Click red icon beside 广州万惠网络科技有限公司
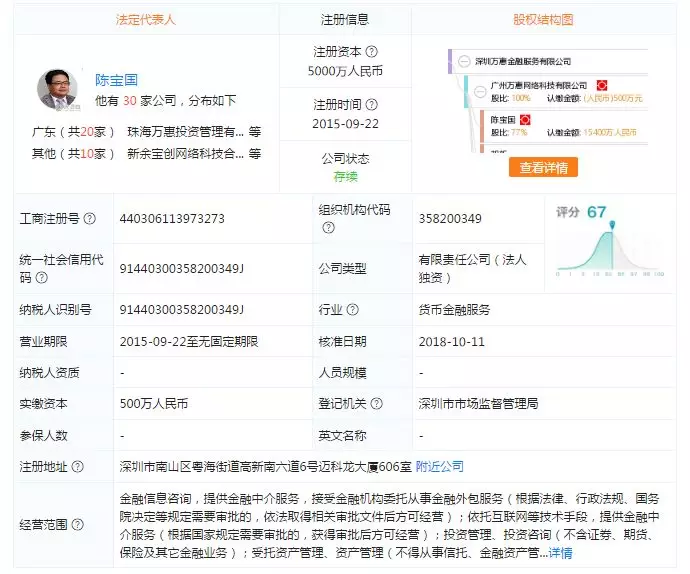690x574 pixels. (x=602, y=86)
